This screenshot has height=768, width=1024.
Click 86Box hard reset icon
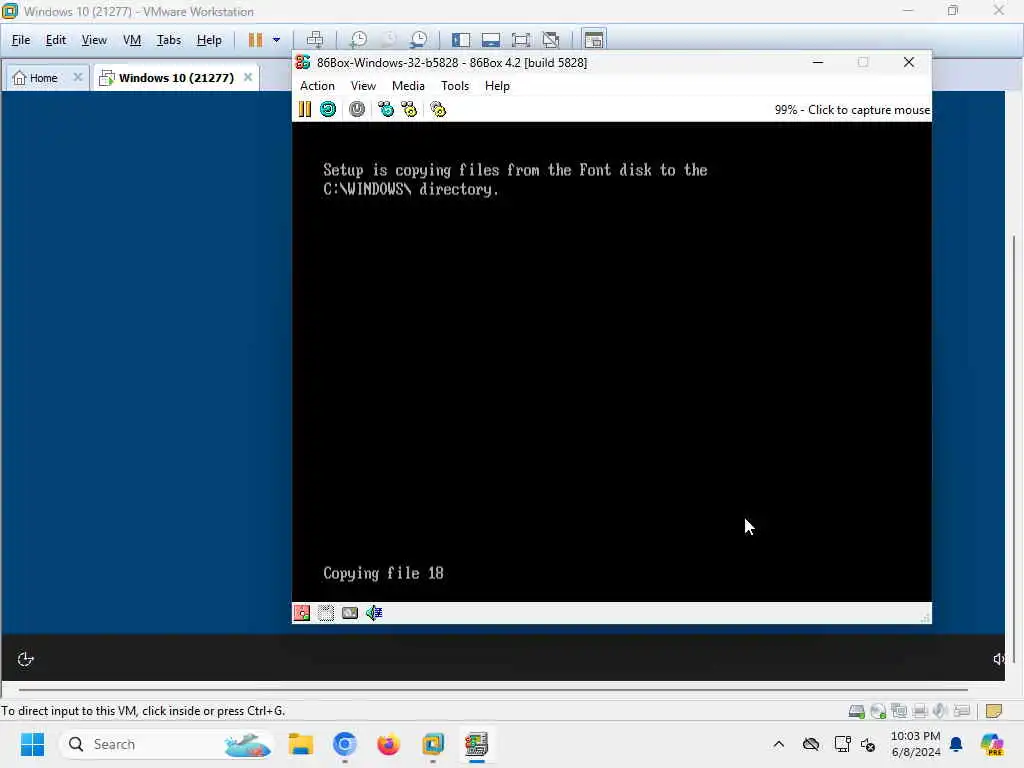click(328, 109)
